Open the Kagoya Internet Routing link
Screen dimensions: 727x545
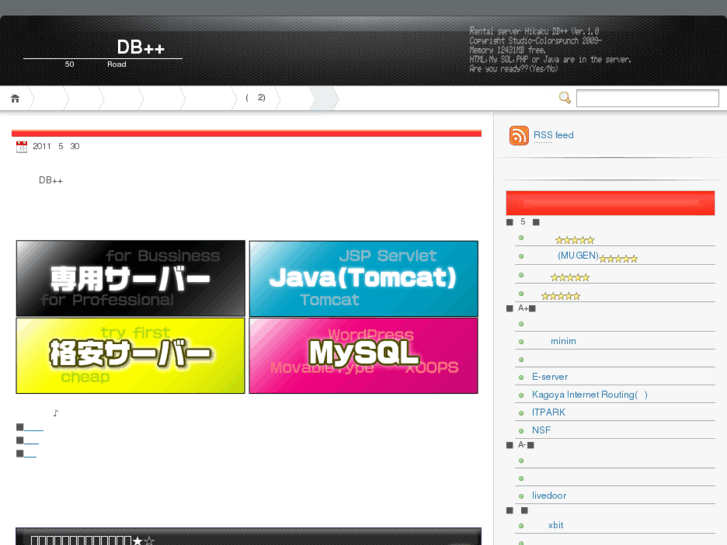589,395
